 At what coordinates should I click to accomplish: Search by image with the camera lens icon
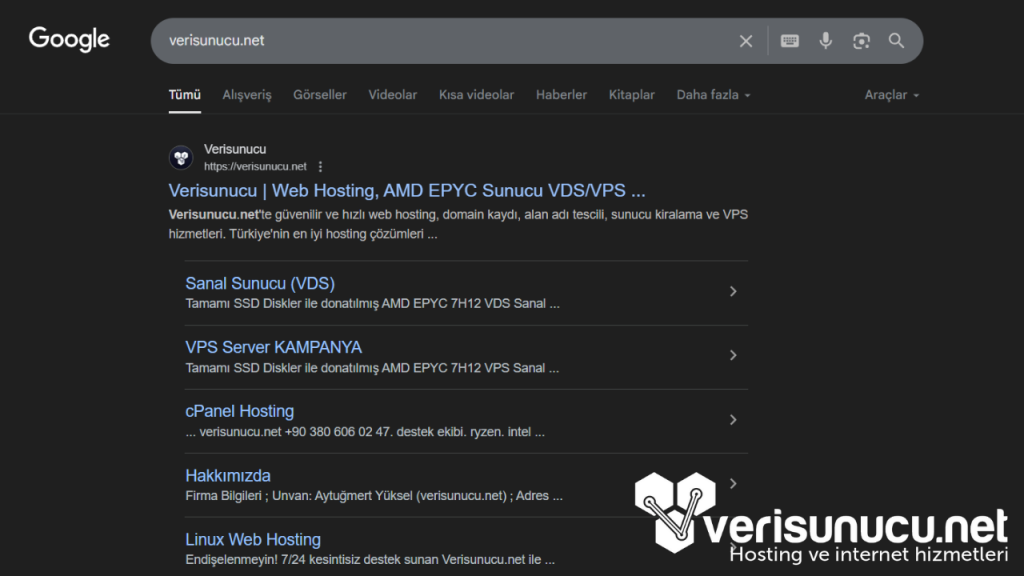pyautogui.click(x=861, y=40)
